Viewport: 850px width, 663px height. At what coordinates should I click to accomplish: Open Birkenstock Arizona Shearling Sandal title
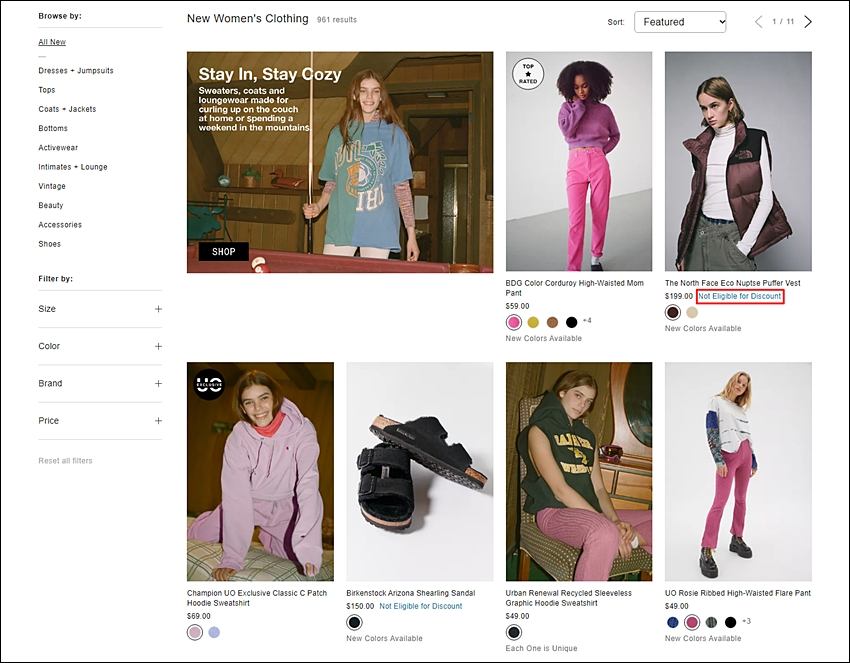tap(411, 593)
